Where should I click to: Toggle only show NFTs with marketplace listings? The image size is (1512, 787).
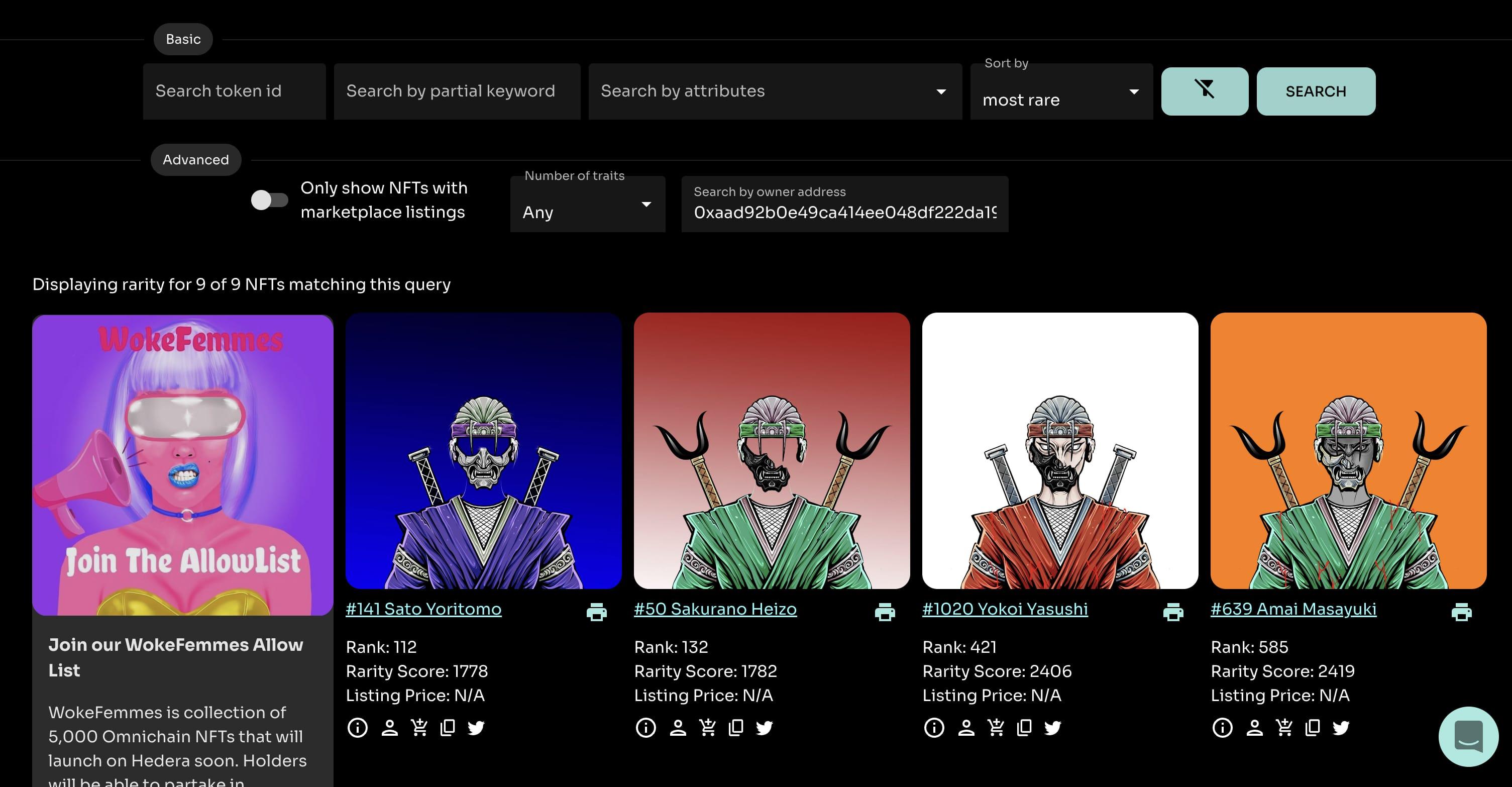(x=269, y=200)
